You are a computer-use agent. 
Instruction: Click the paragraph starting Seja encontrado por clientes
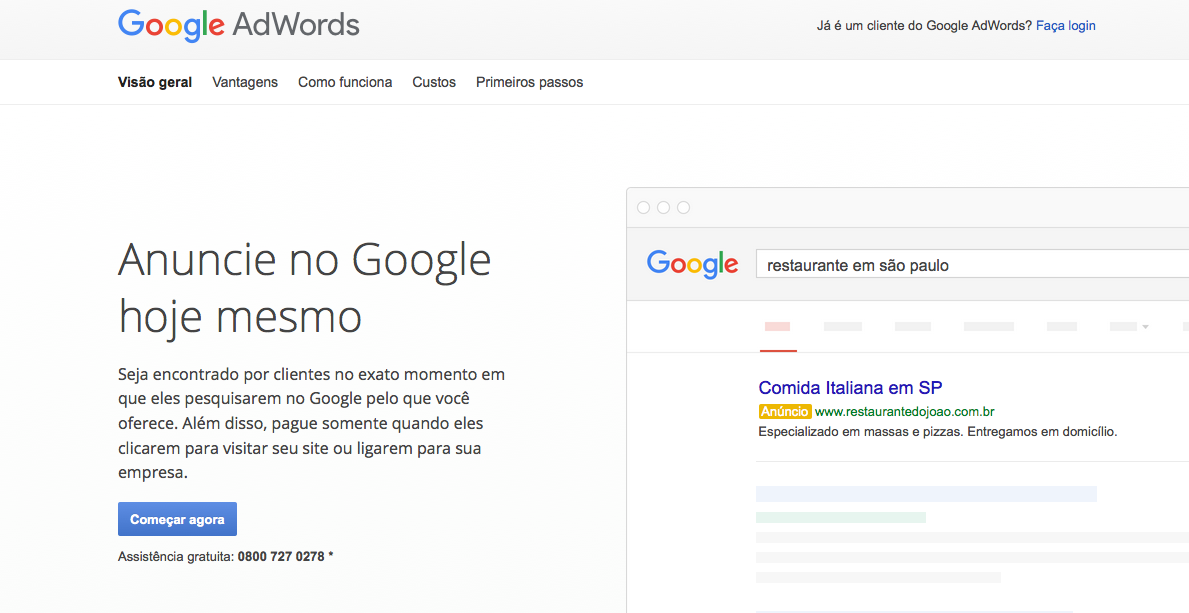click(311, 423)
